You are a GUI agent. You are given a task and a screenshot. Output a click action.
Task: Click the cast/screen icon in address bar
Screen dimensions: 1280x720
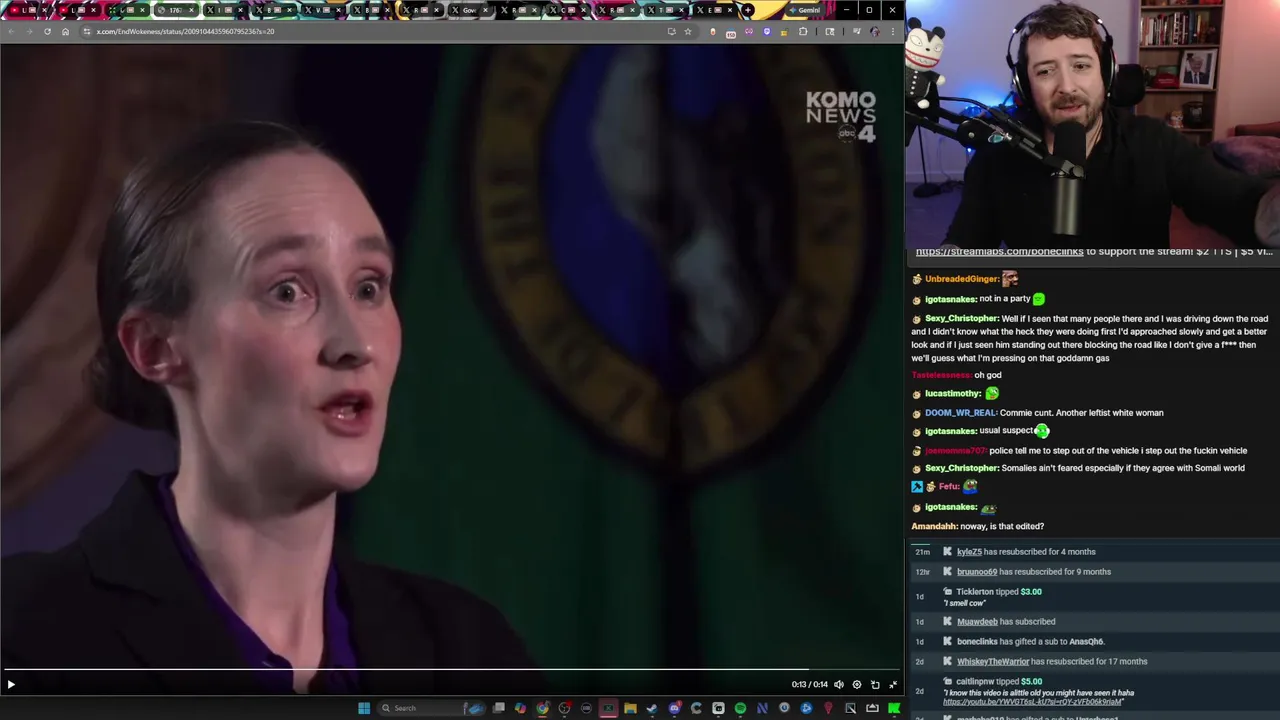pyautogui.click(x=671, y=31)
